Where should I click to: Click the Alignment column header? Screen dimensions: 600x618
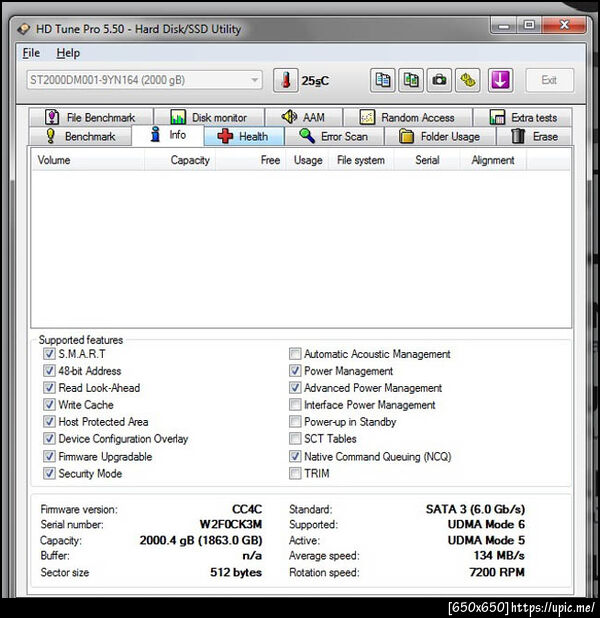pyautogui.click(x=493, y=160)
